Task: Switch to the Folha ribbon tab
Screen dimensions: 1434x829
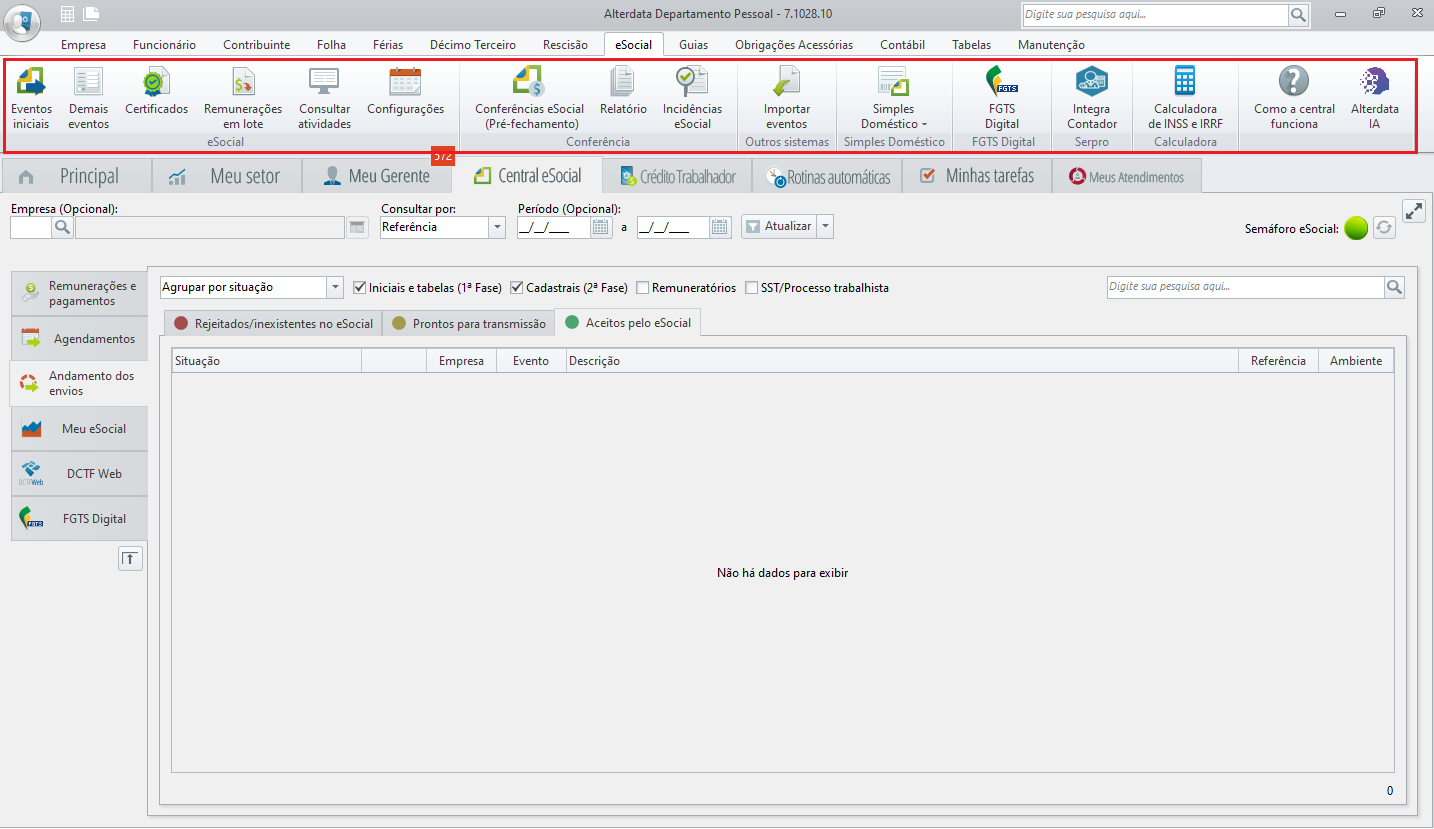Action: (x=332, y=44)
